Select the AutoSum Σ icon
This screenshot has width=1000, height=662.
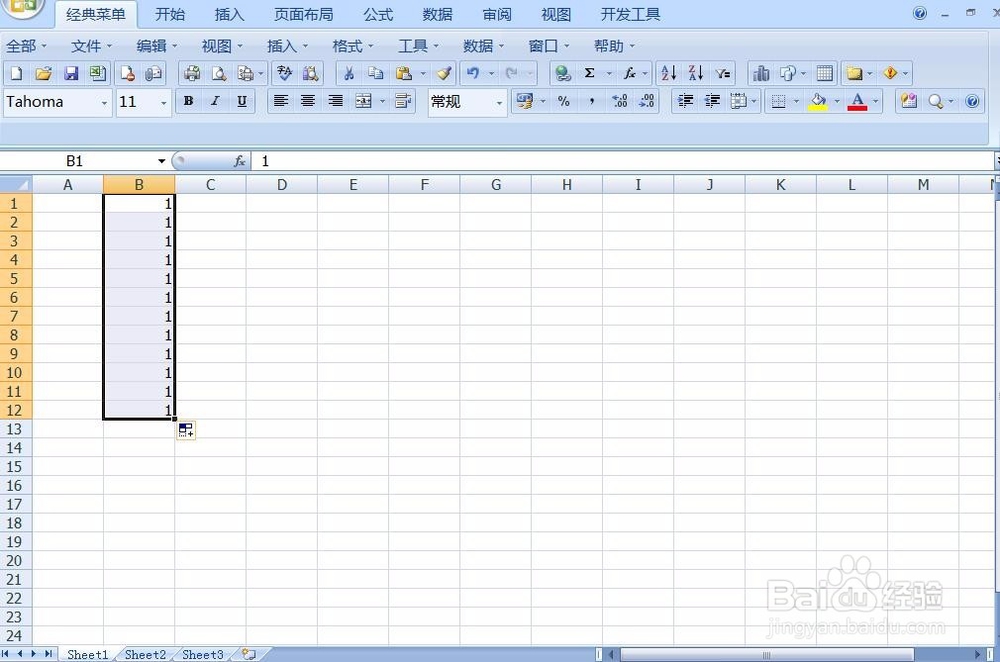pos(591,73)
